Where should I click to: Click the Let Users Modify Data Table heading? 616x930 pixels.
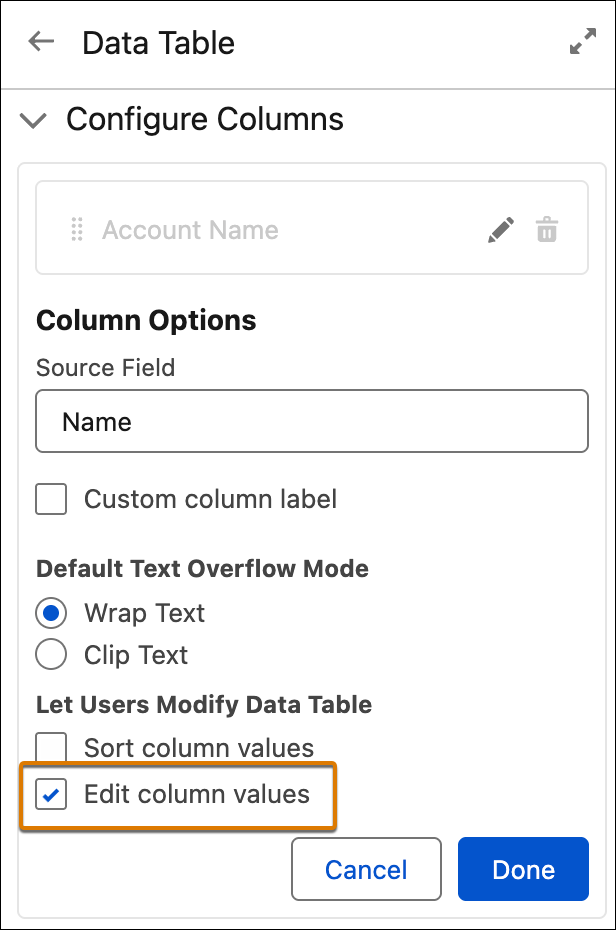[204, 705]
